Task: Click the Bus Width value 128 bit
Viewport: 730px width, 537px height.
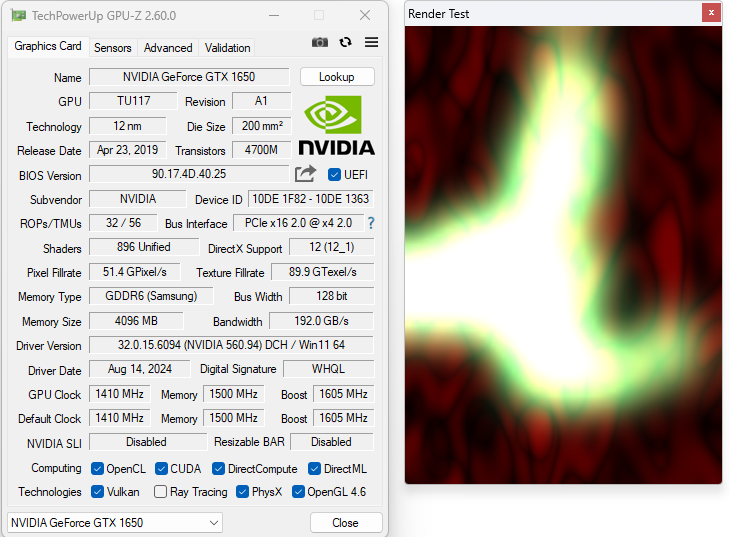Action: (331, 296)
